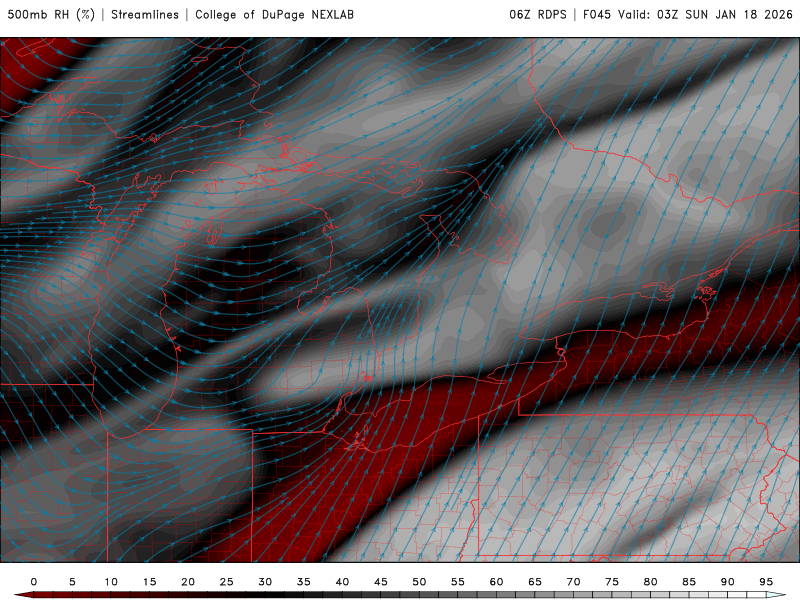The image size is (800, 600).
Task: Click the '50' value on the color scale
Action: click(x=419, y=582)
